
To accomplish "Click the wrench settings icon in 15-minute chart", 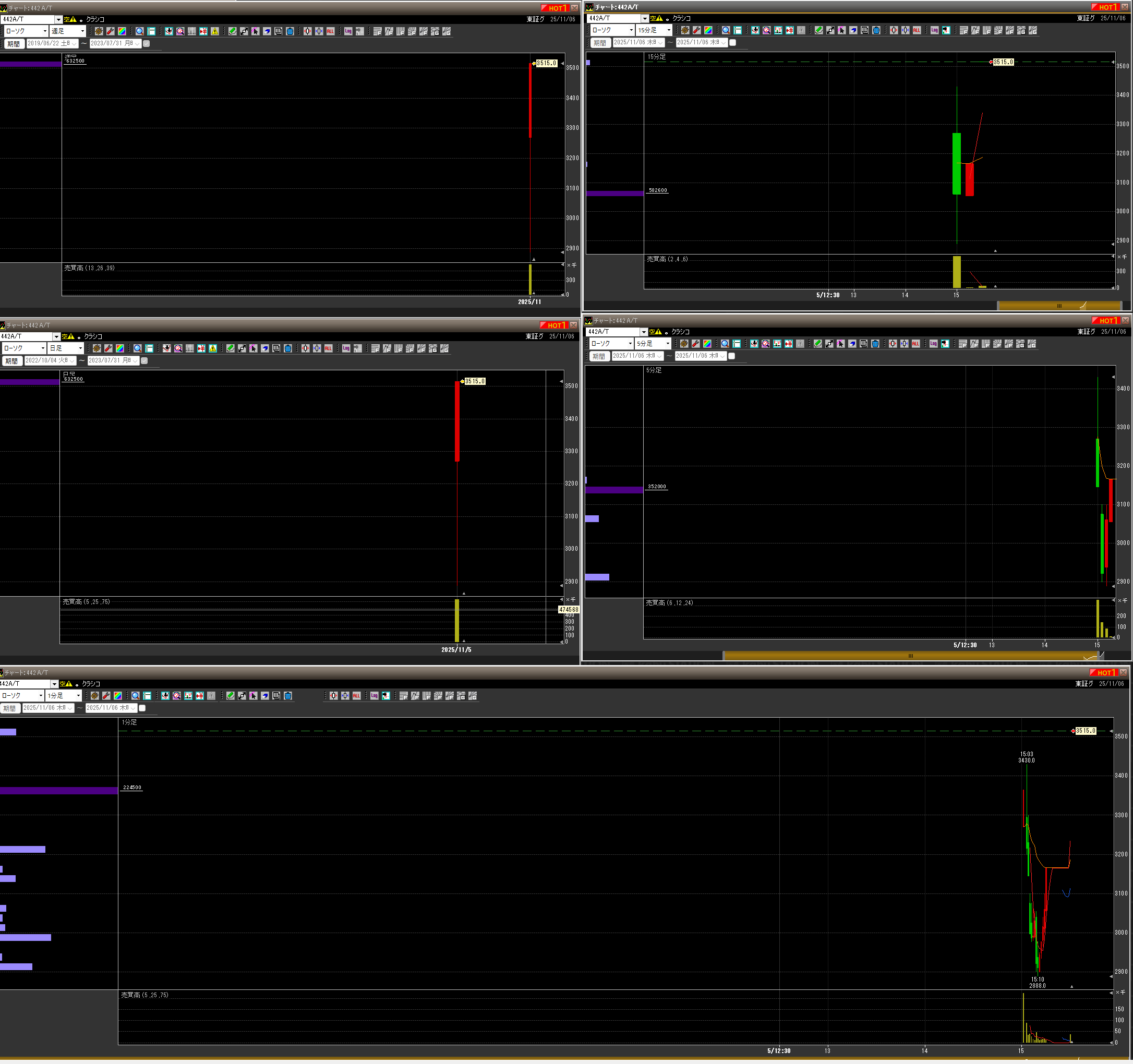I will [696, 30].
